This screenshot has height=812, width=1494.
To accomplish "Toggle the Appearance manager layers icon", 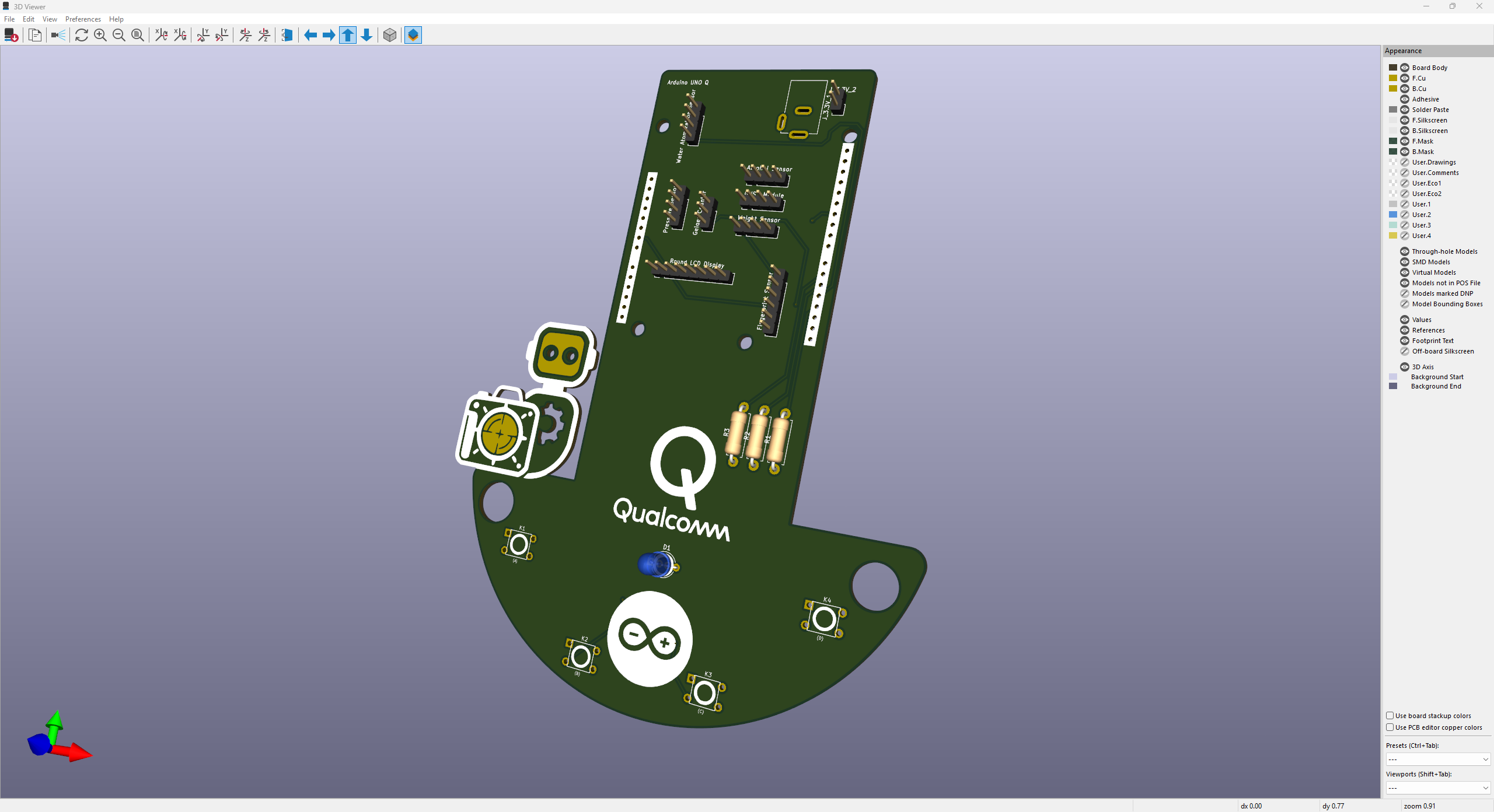I will pyautogui.click(x=413, y=35).
